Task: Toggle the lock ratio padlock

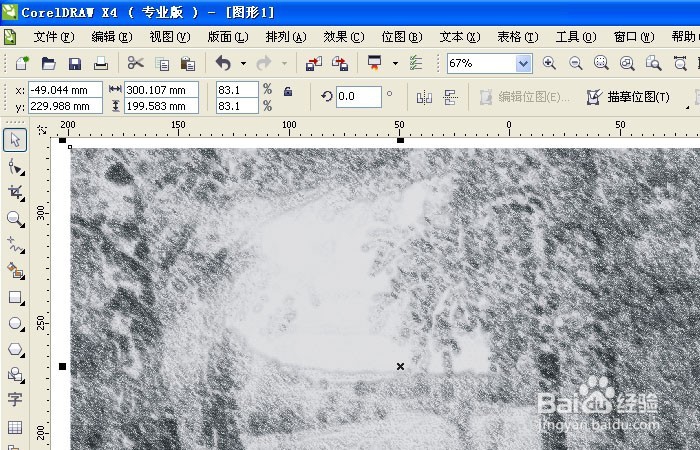Action: click(288, 92)
